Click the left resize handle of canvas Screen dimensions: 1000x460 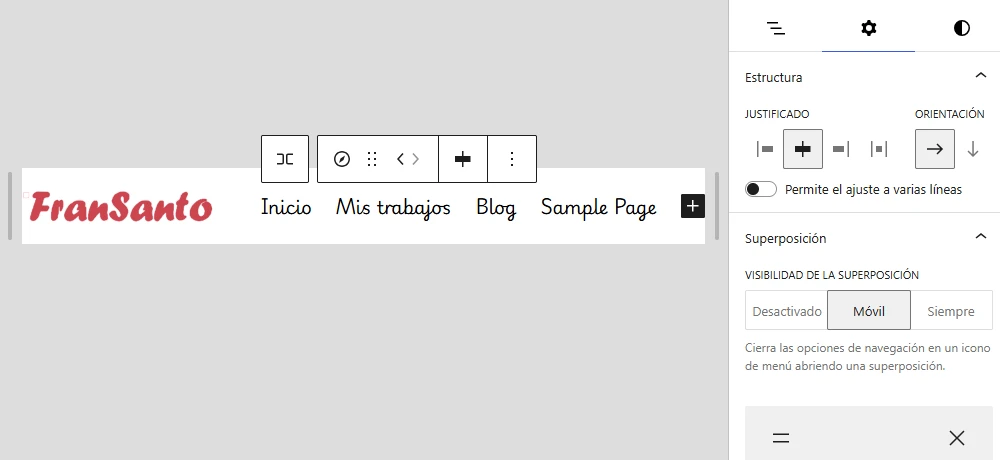(10, 206)
